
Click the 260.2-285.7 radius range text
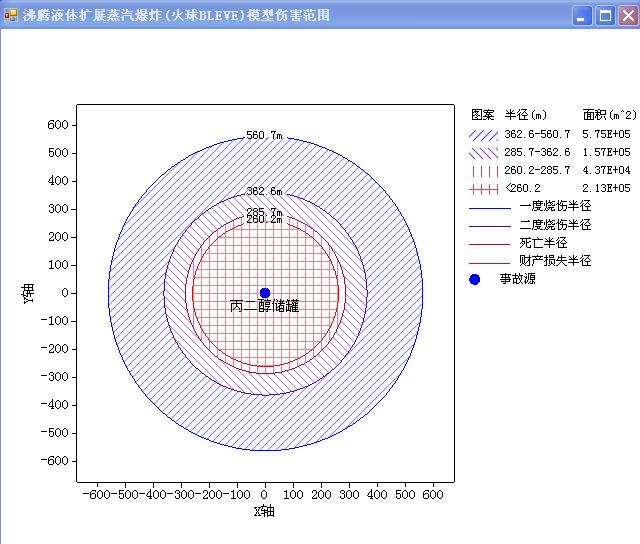pos(537,170)
